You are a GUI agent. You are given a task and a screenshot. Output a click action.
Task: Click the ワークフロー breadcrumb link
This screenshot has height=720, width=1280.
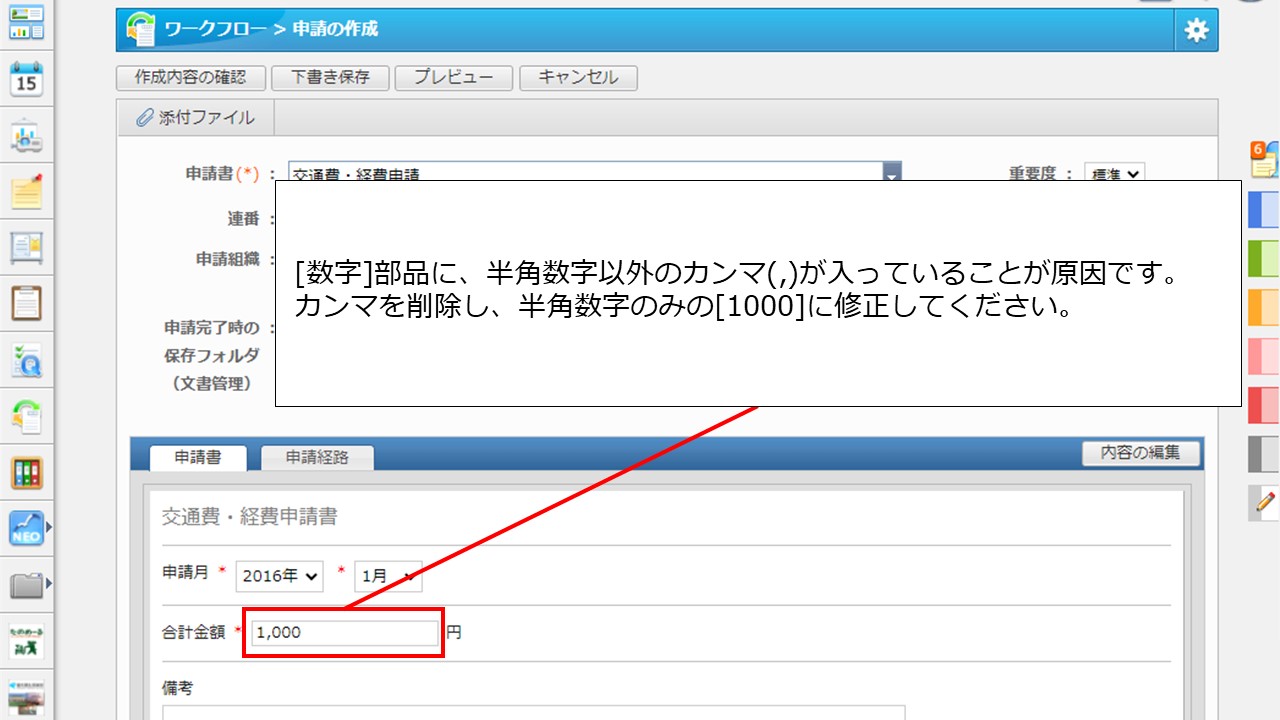[x=217, y=30]
